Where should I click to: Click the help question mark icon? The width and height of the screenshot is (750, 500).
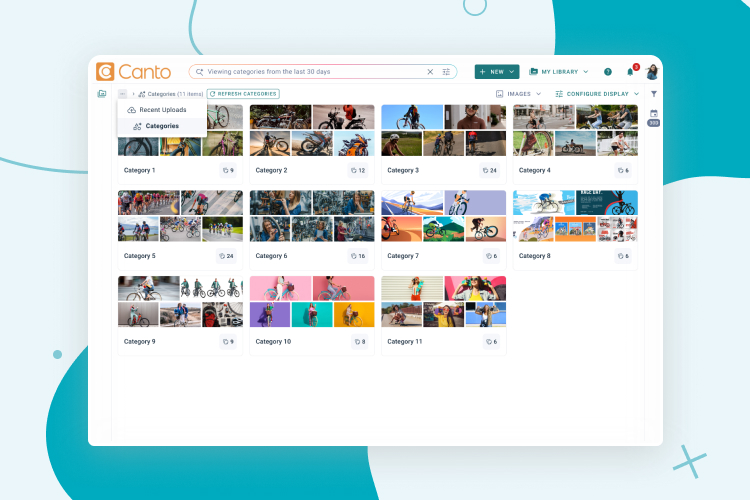608,72
